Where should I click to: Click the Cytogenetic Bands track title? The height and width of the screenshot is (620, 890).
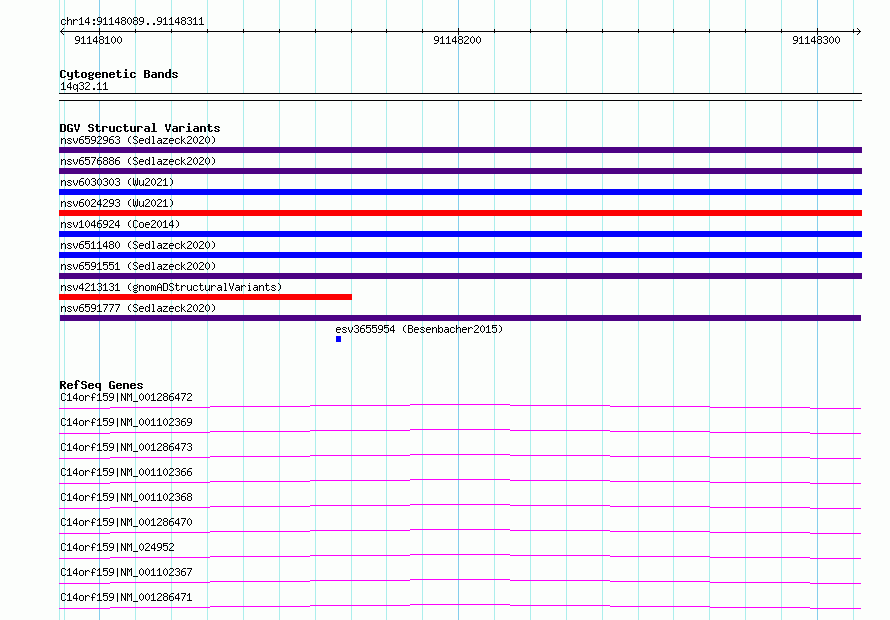point(119,74)
